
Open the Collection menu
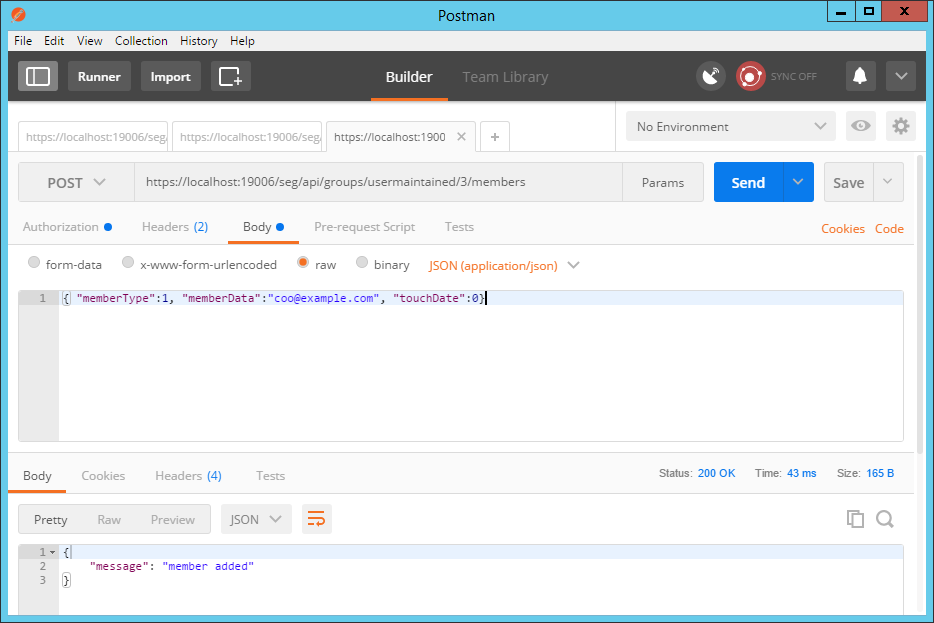tap(141, 41)
